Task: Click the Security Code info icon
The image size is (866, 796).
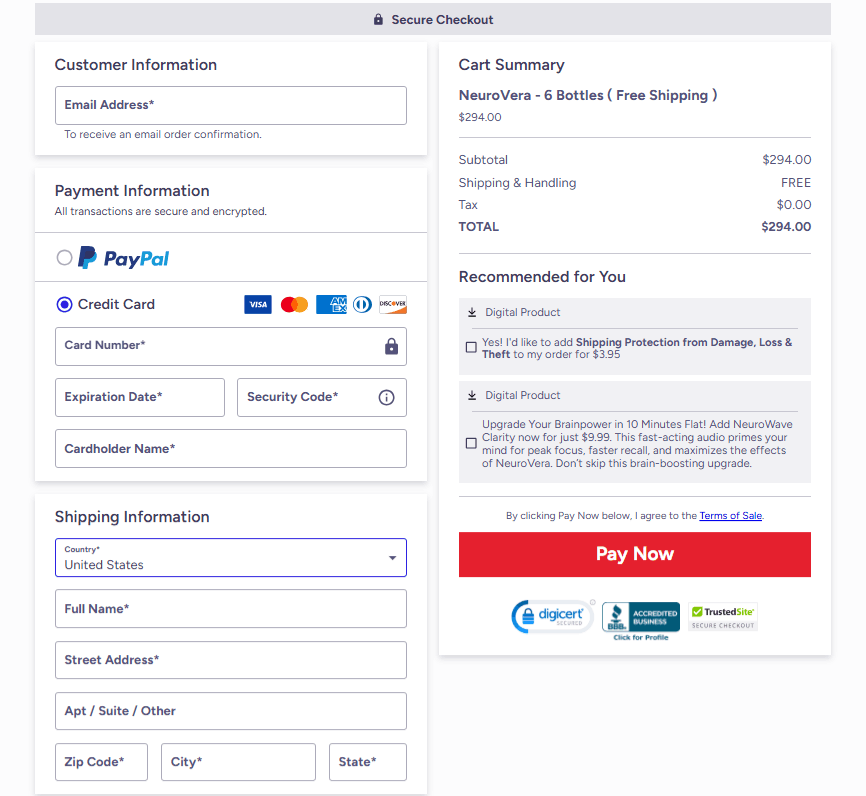Action: 387,397
